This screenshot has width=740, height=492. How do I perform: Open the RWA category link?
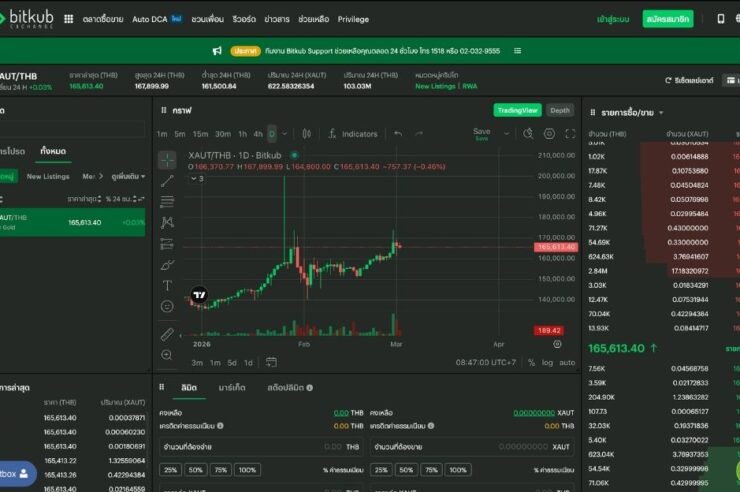[470, 86]
